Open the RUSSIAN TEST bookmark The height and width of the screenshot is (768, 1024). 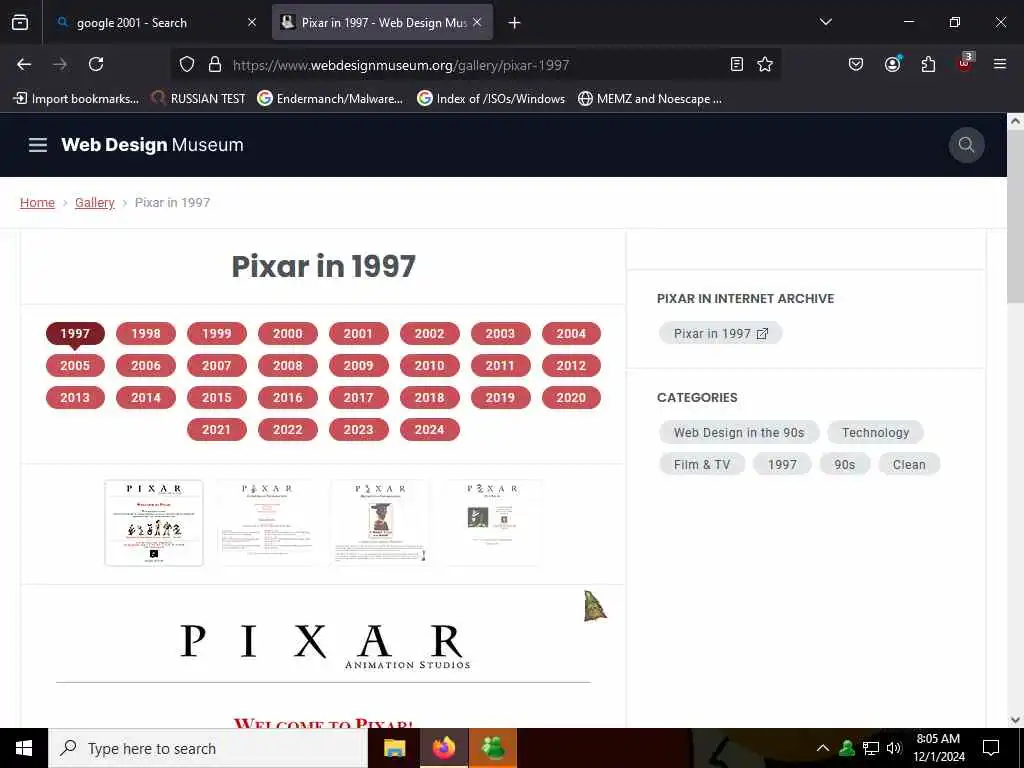[199, 99]
